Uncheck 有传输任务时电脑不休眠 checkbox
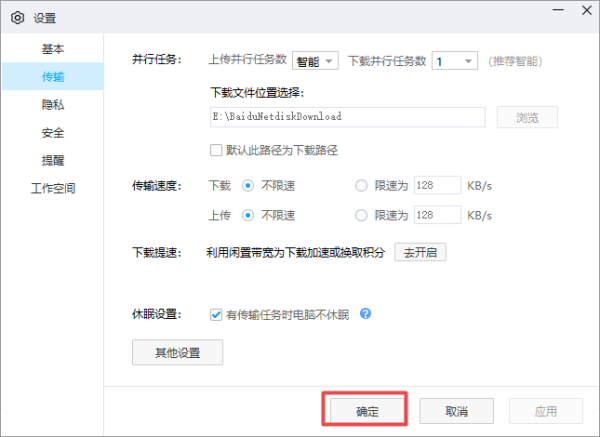The width and height of the screenshot is (600, 437). coord(216,315)
